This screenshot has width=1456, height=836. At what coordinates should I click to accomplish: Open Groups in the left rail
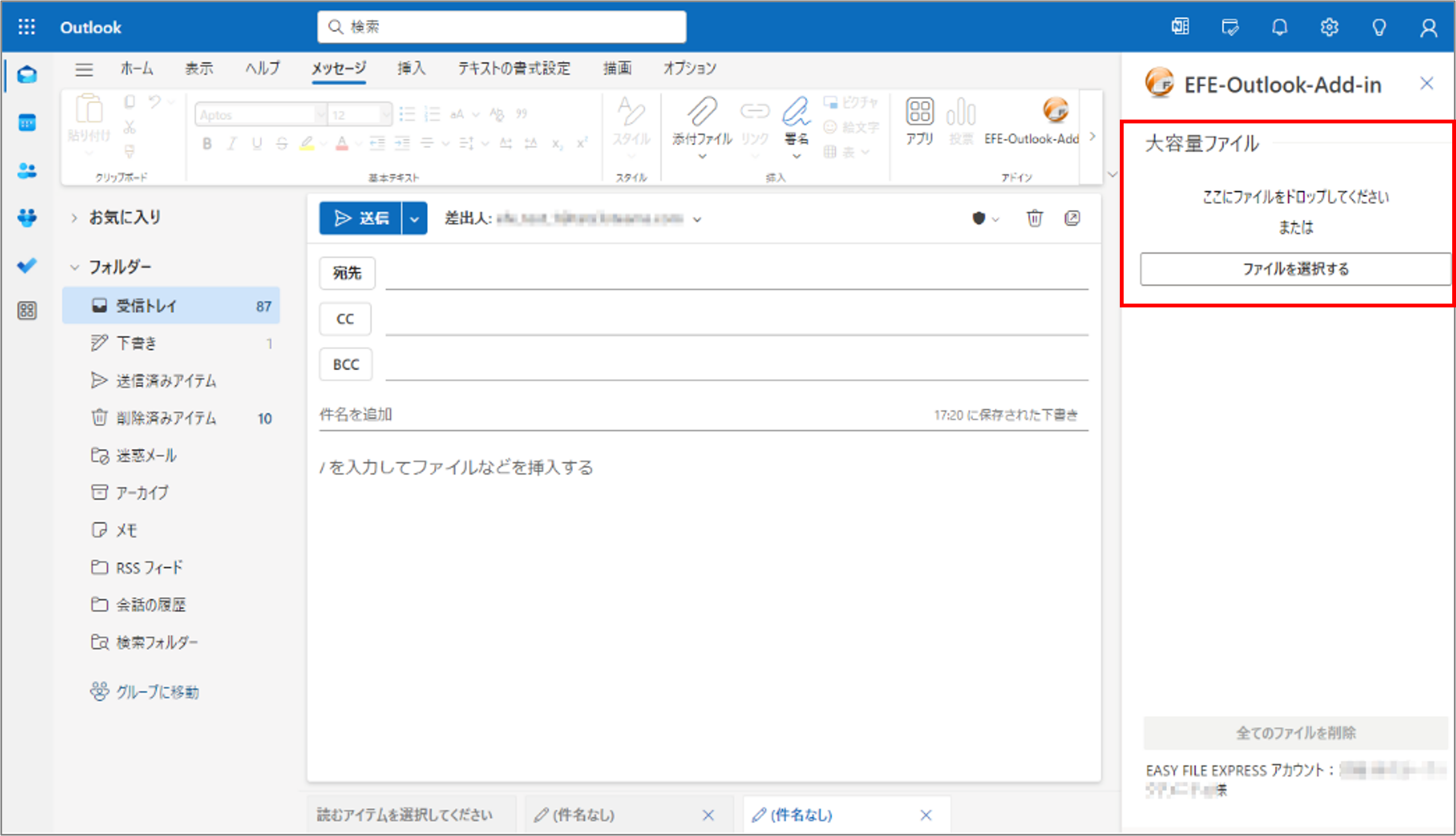[x=27, y=218]
